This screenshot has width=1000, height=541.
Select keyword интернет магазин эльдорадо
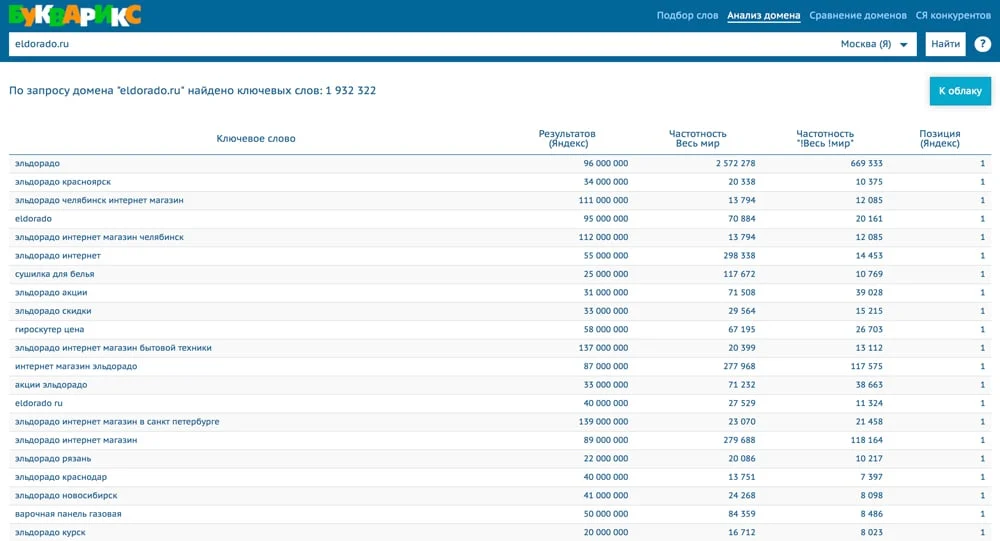76,367
